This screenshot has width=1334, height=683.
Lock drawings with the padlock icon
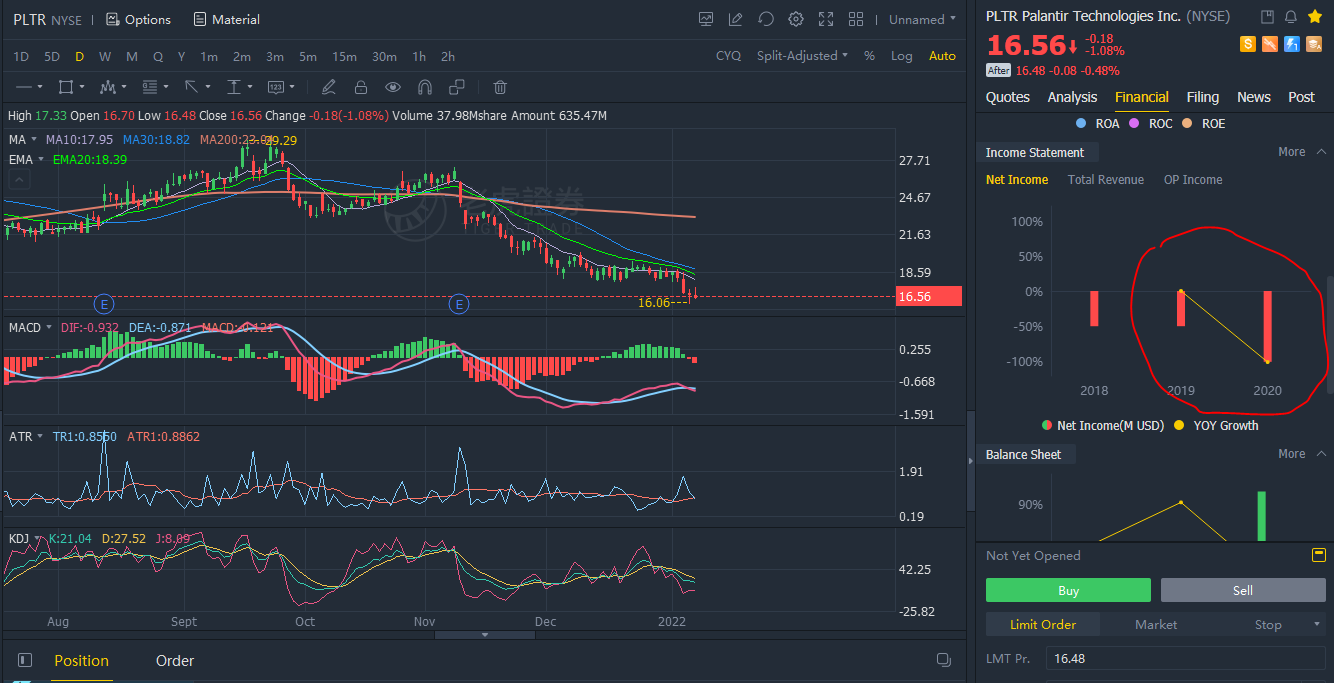(360, 87)
